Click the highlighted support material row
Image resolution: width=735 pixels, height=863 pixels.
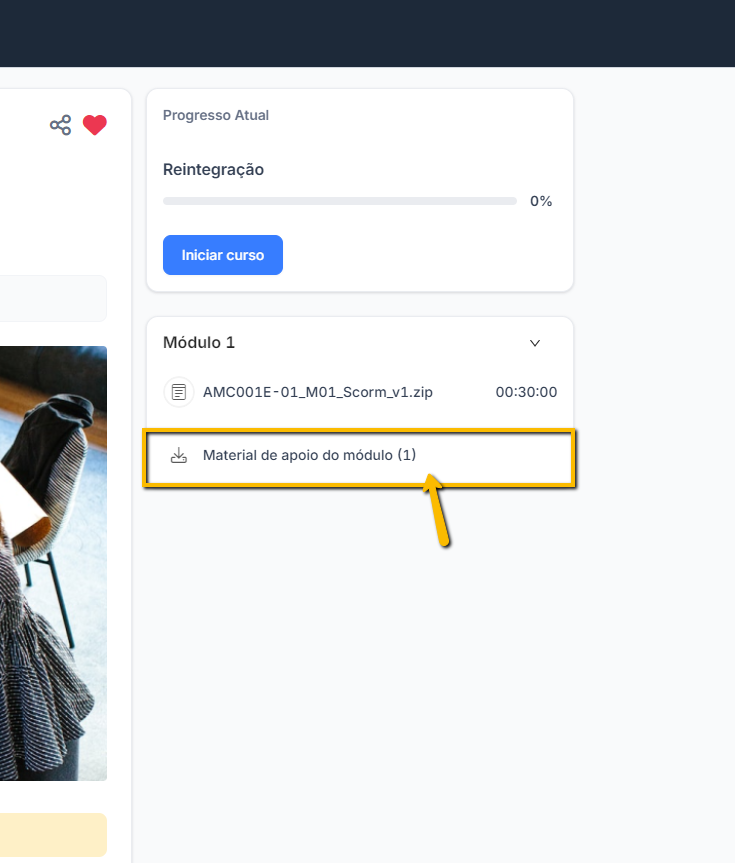359,458
